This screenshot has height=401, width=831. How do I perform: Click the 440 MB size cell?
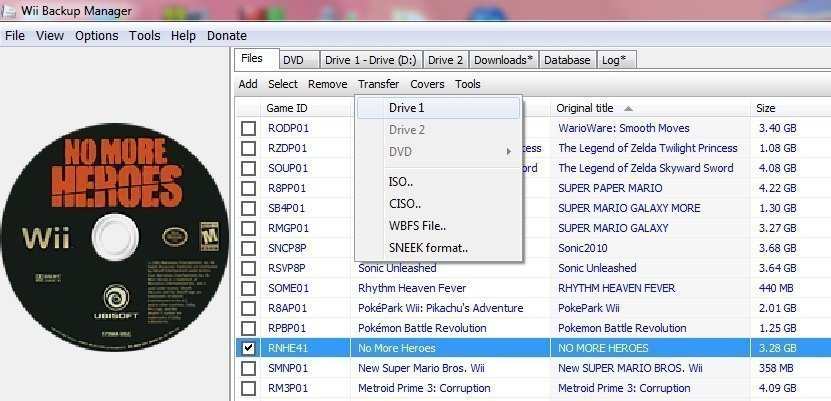tap(776, 288)
